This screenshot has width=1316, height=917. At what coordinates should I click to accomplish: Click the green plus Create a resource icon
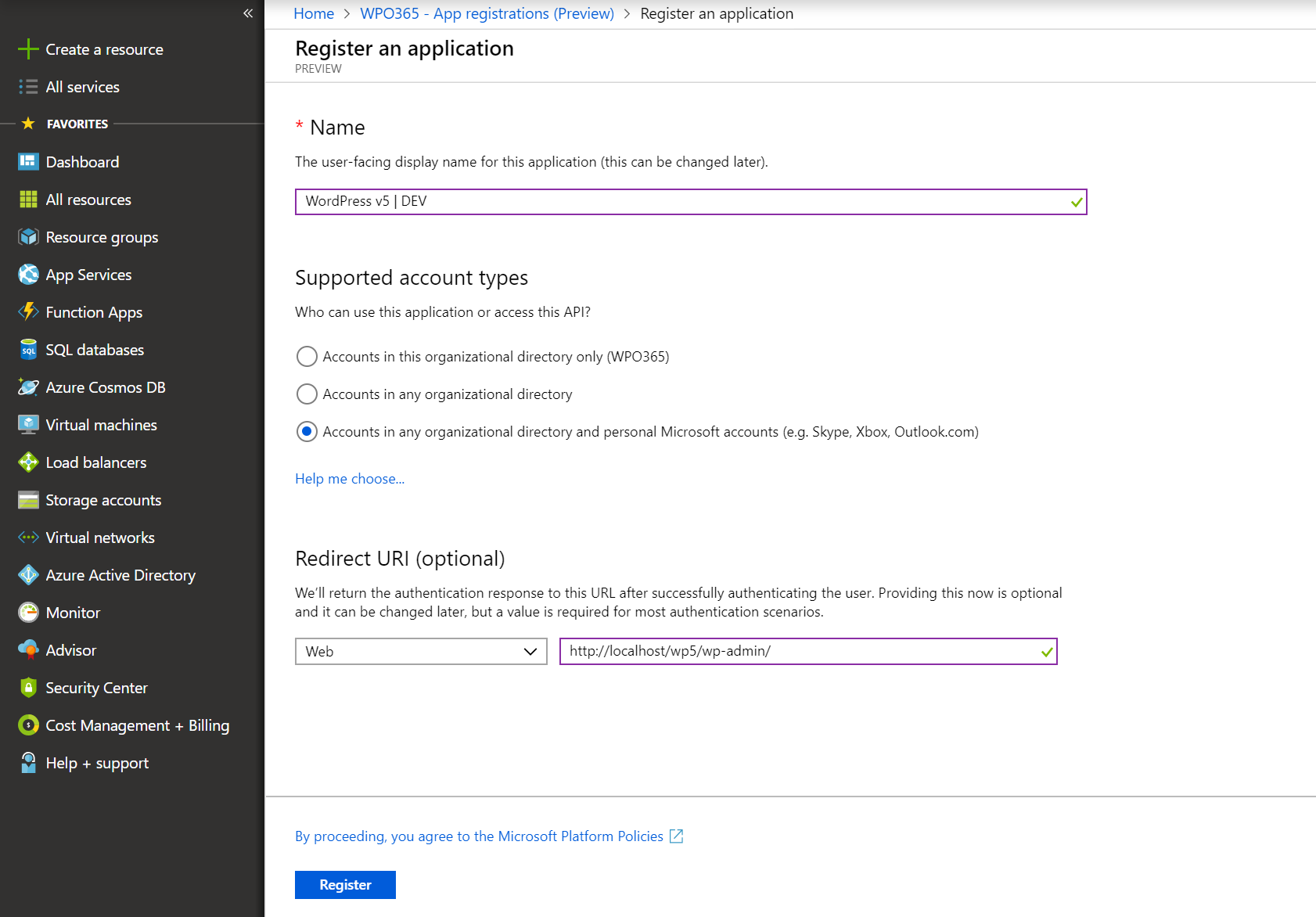(x=28, y=49)
